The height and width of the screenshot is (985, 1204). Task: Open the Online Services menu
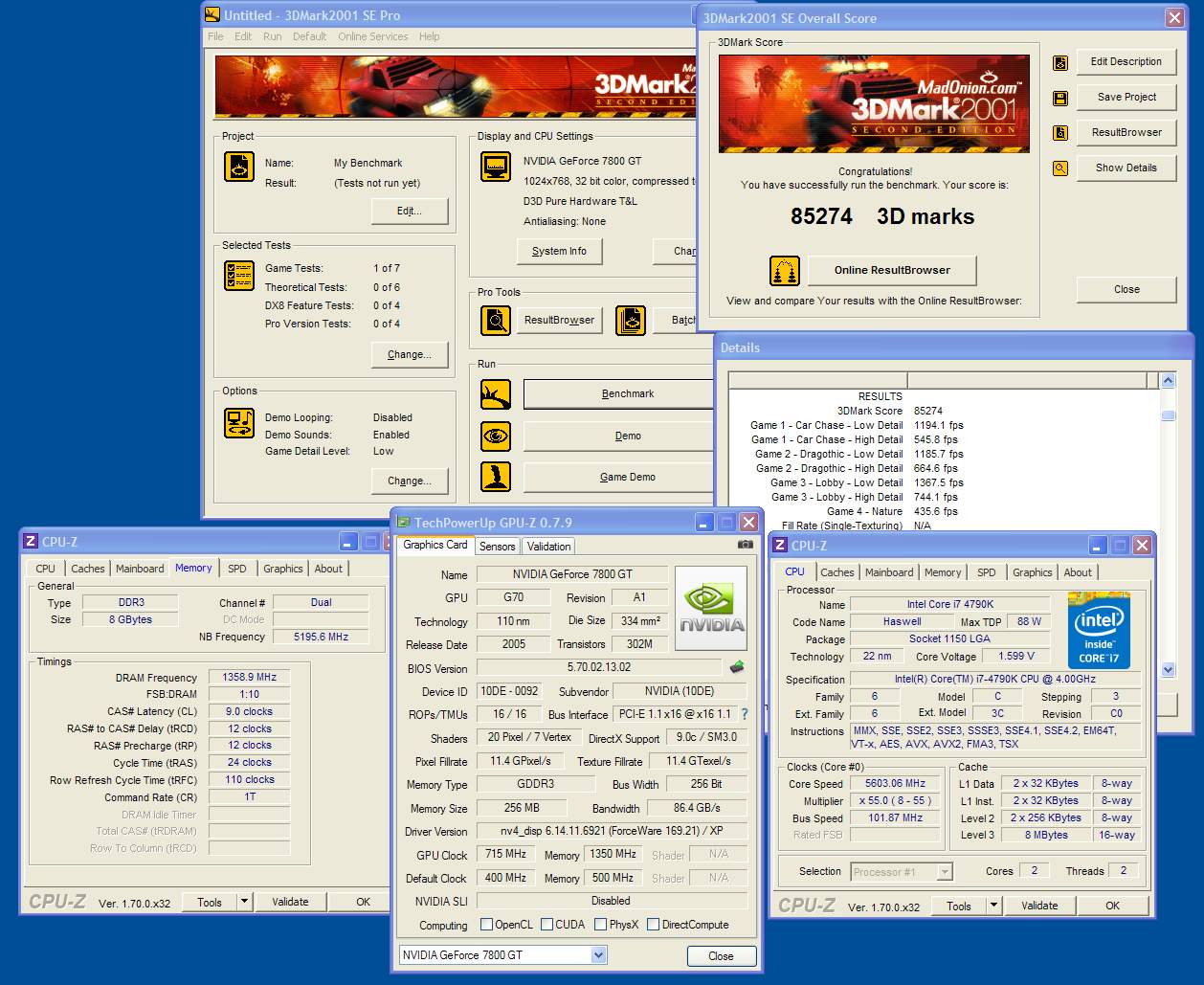click(x=372, y=36)
